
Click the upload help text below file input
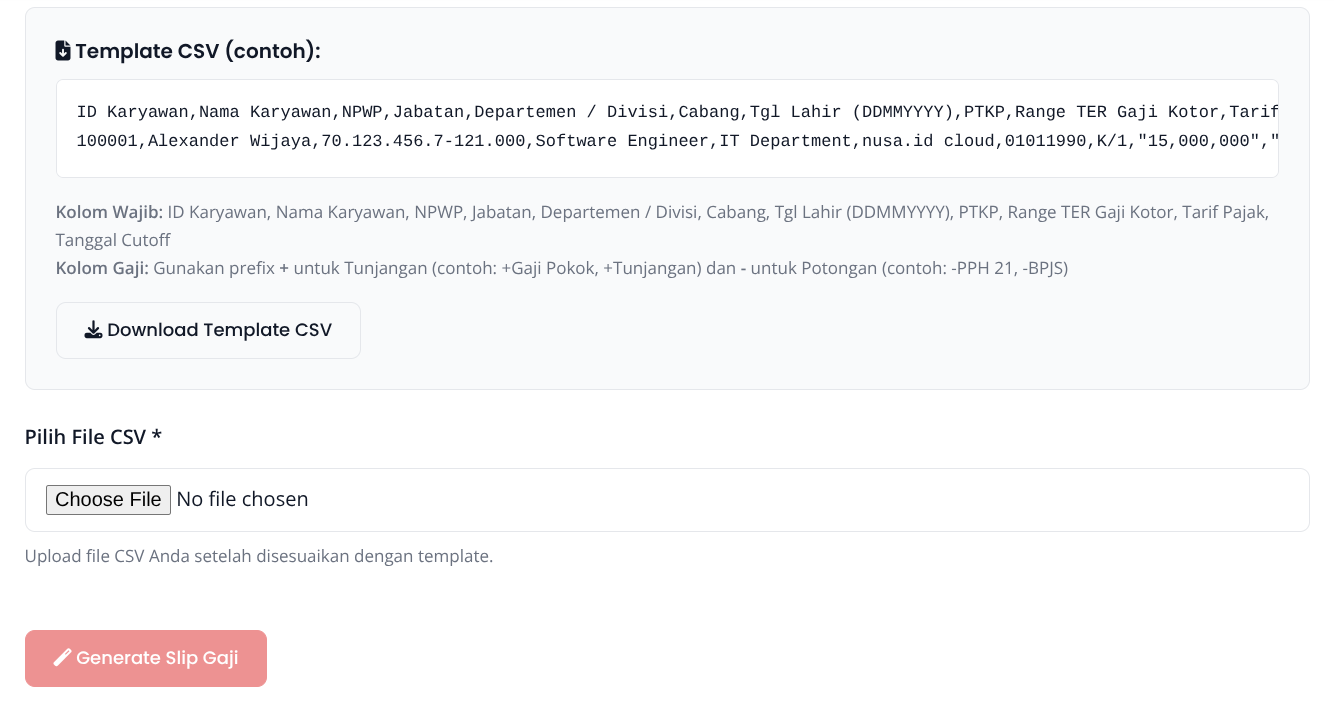pos(259,556)
